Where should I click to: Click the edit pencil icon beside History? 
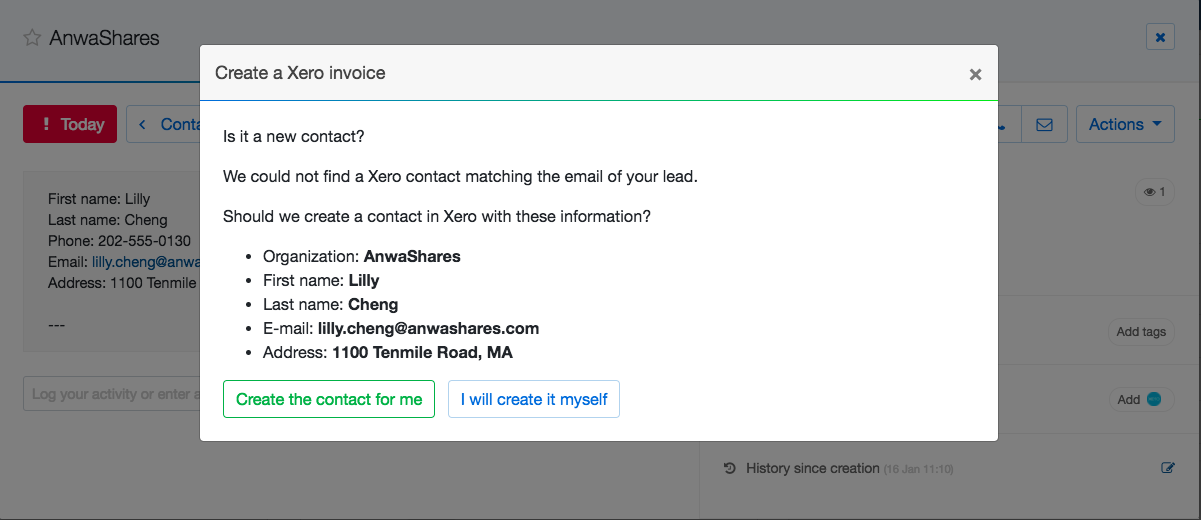[x=1168, y=467]
